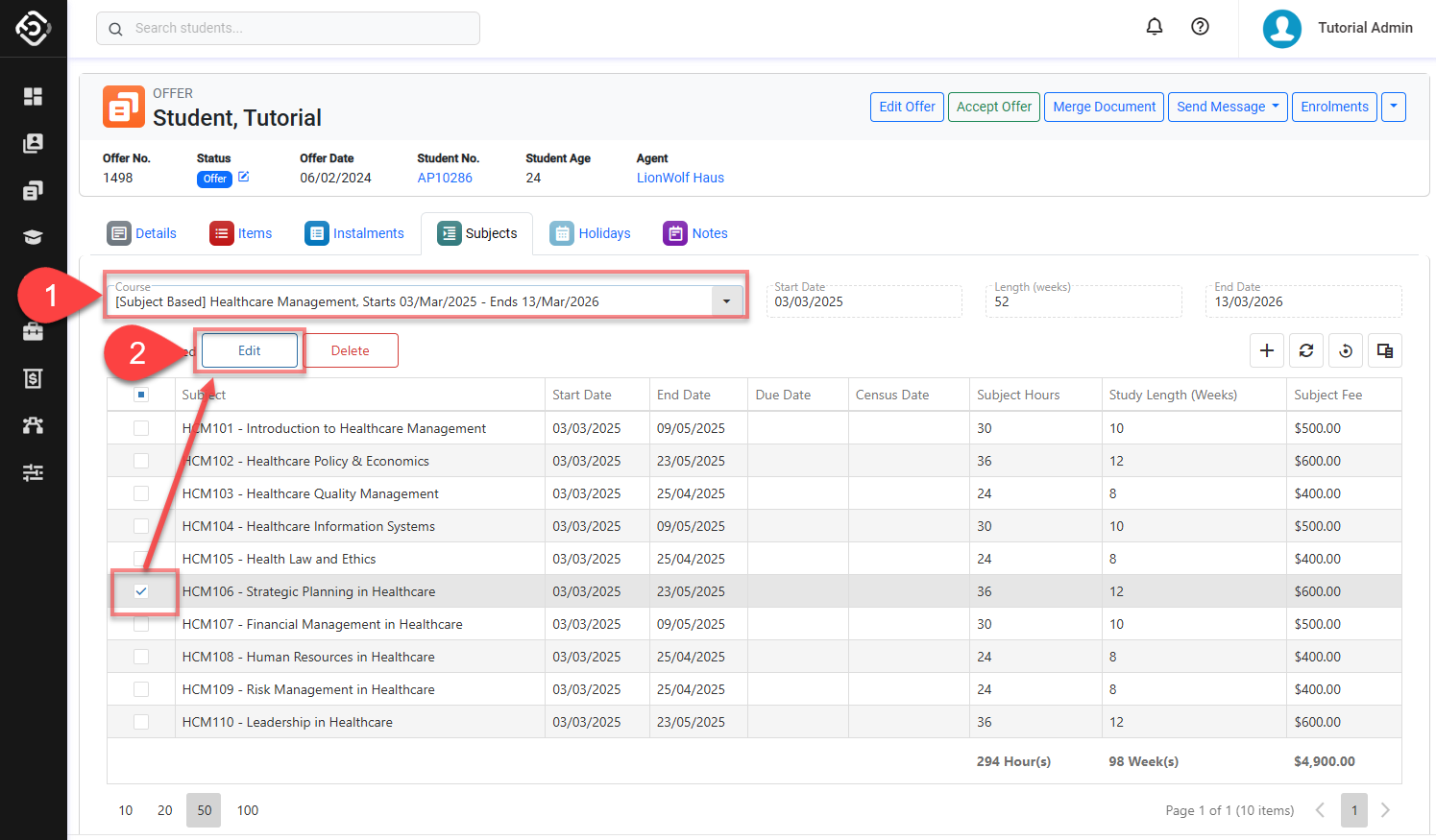Open the help question mark icon
Viewport: 1436px width, 840px height.
[1200, 27]
